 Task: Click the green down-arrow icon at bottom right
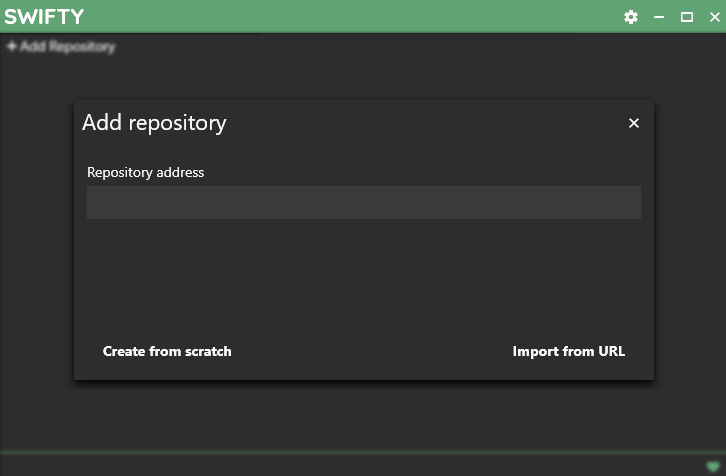[x=712, y=466]
